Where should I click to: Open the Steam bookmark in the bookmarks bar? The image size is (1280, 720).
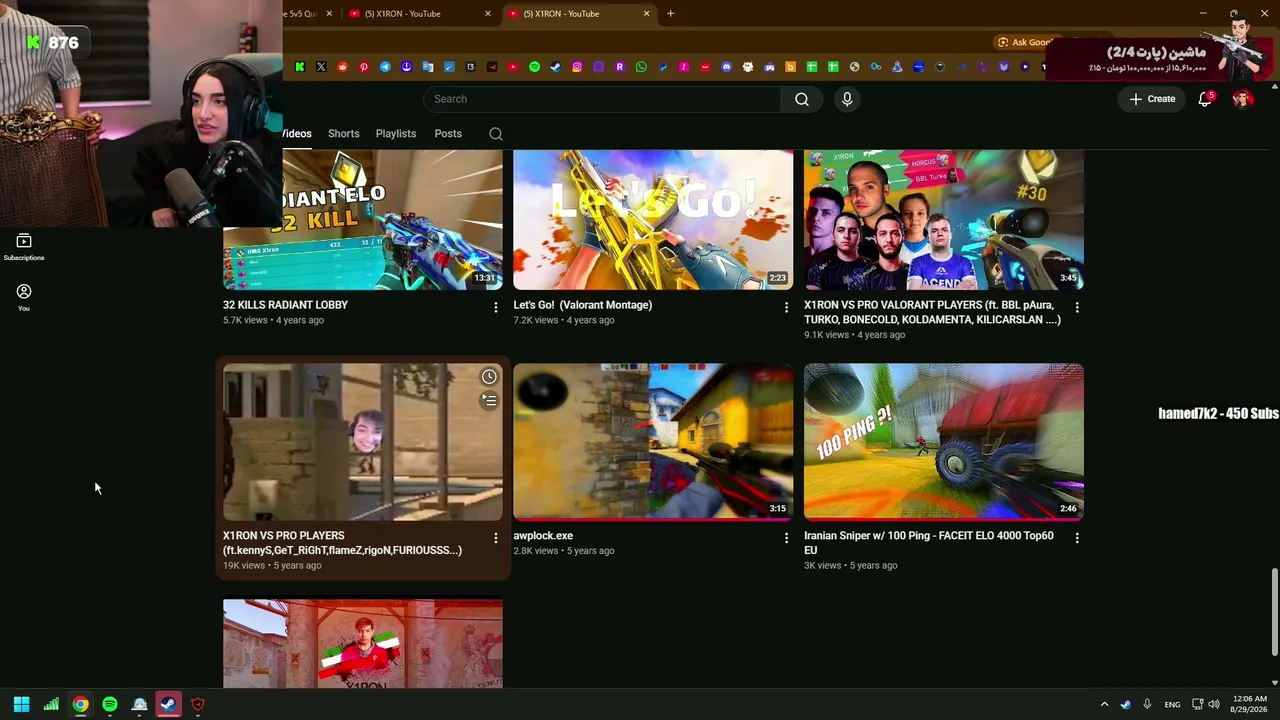tap(555, 67)
